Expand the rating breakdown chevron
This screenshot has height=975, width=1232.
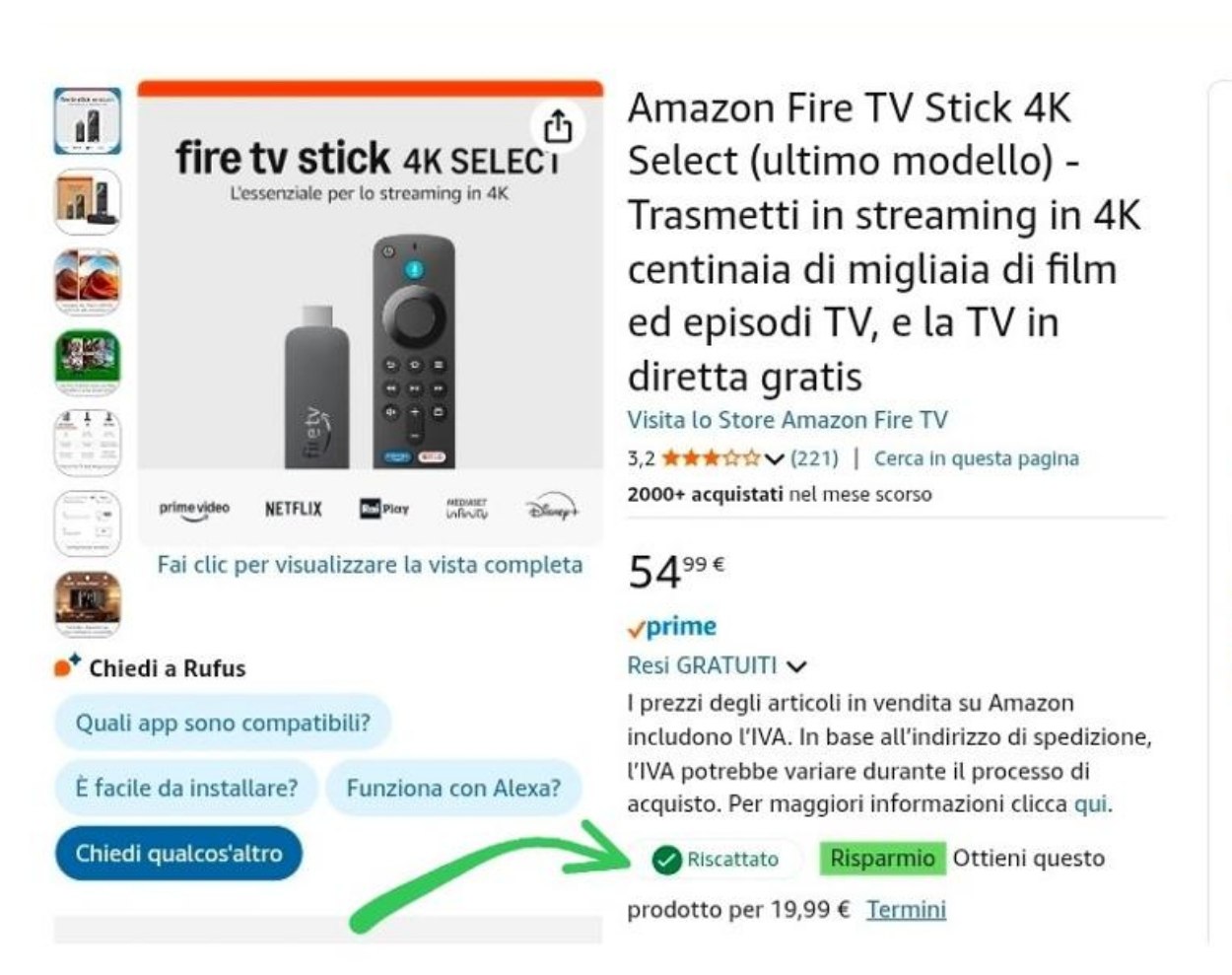click(x=775, y=458)
